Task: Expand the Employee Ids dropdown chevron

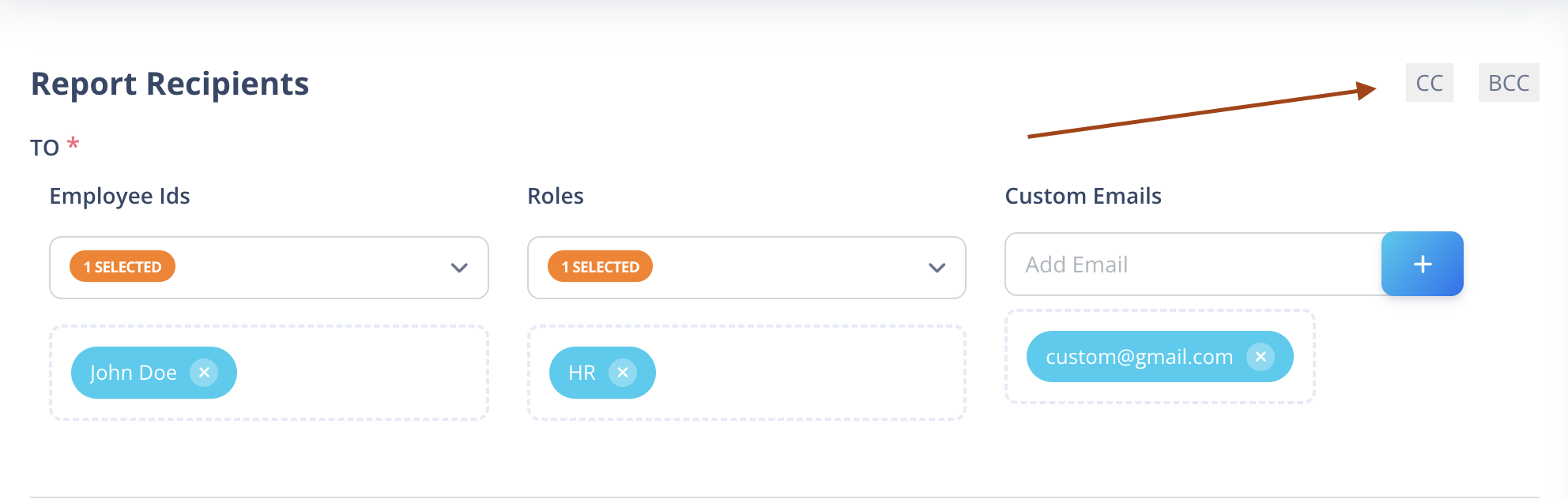Action: 459,268
